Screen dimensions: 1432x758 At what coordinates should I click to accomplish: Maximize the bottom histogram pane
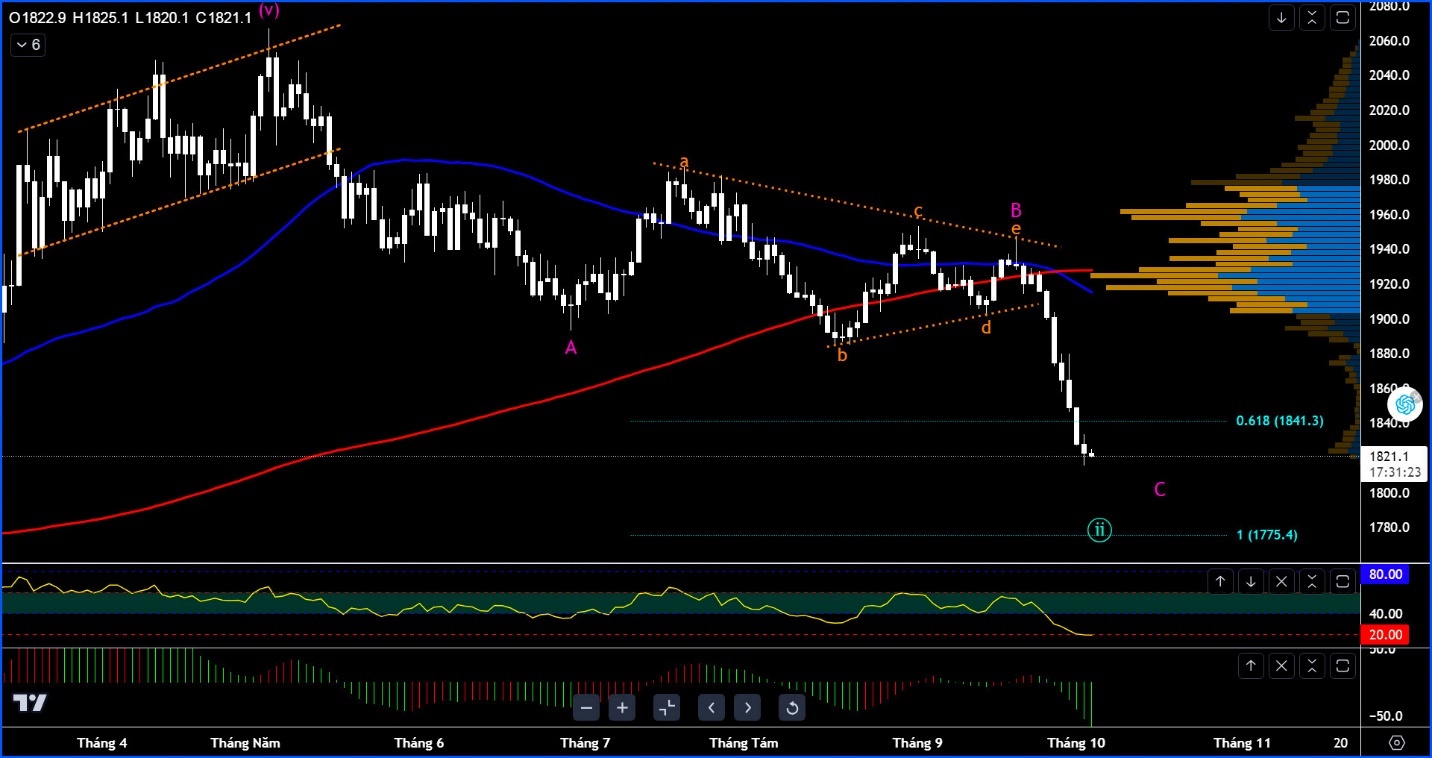pyautogui.click(x=1343, y=666)
